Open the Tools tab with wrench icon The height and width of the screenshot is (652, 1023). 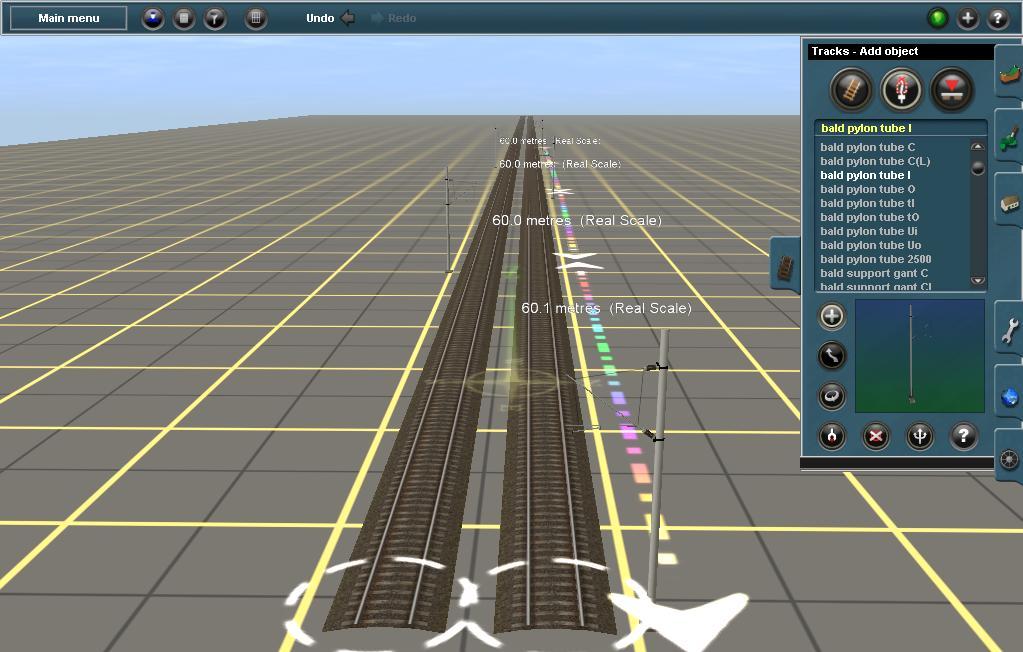point(1009,330)
